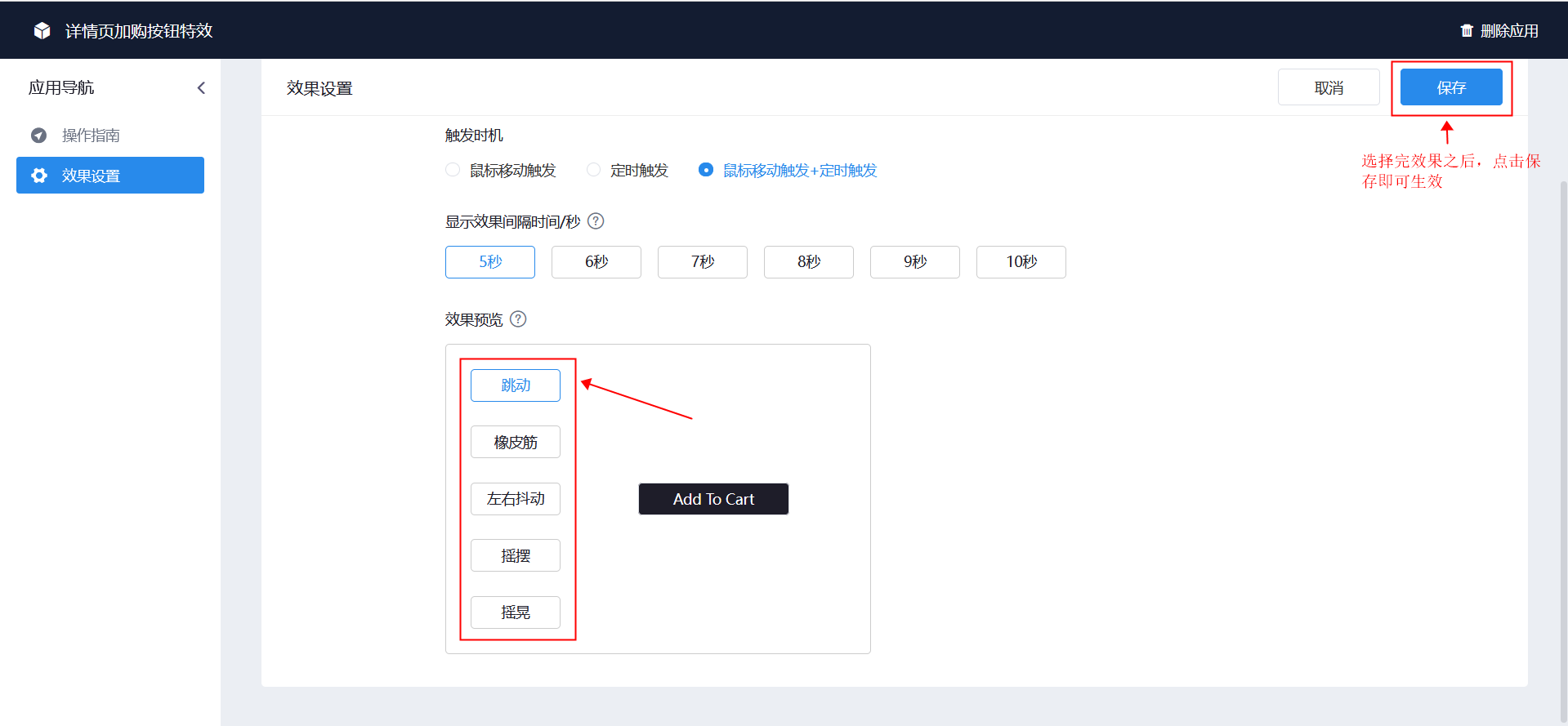This screenshot has height=726, width=1568.
Task: Click the 取消 button
Action: point(1329,87)
